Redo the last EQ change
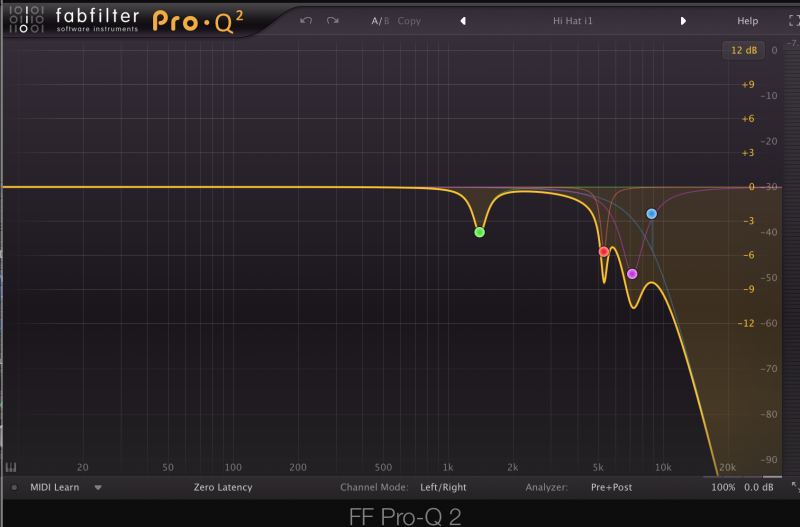Image resolution: width=800 pixels, height=527 pixels. point(333,20)
